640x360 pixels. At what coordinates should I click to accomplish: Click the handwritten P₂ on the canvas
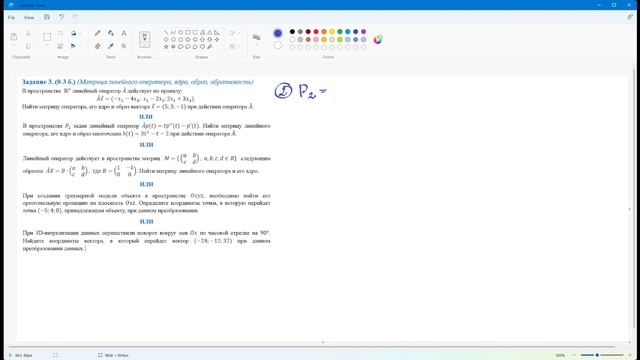[x=308, y=91]
